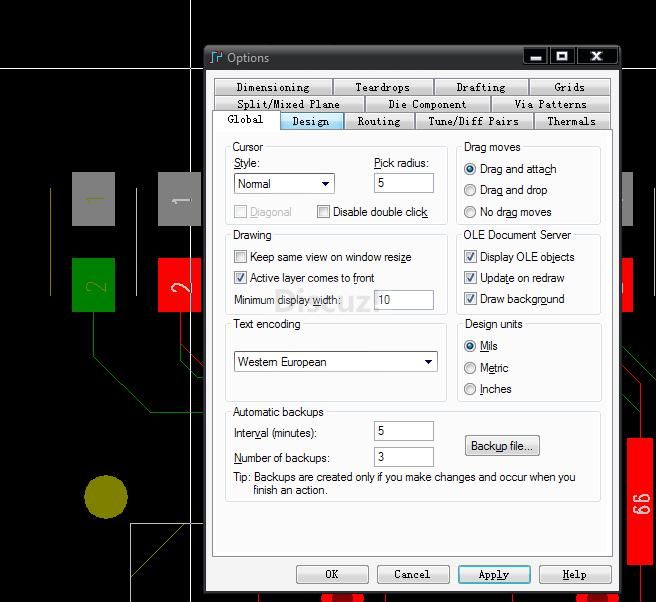Click the Backup file... button
The image size is (656, 602).
502,446
